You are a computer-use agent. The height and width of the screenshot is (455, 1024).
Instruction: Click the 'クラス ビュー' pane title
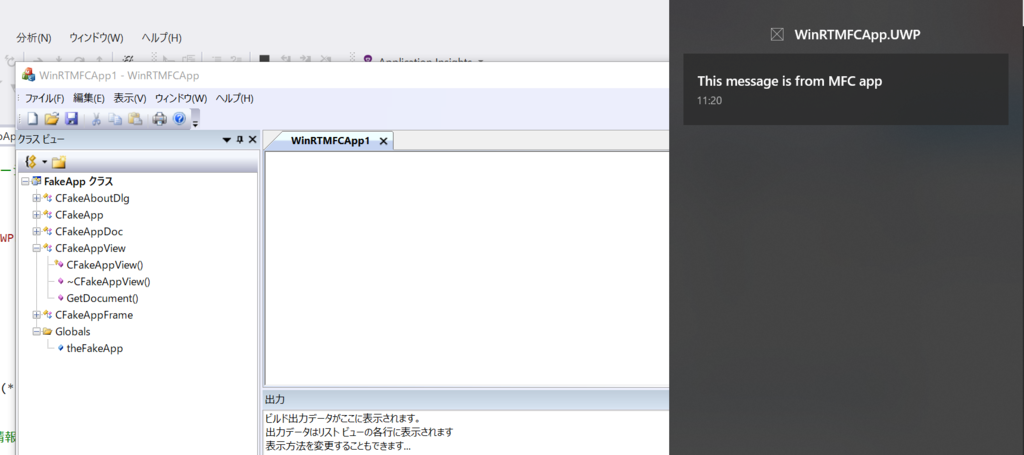41,140
